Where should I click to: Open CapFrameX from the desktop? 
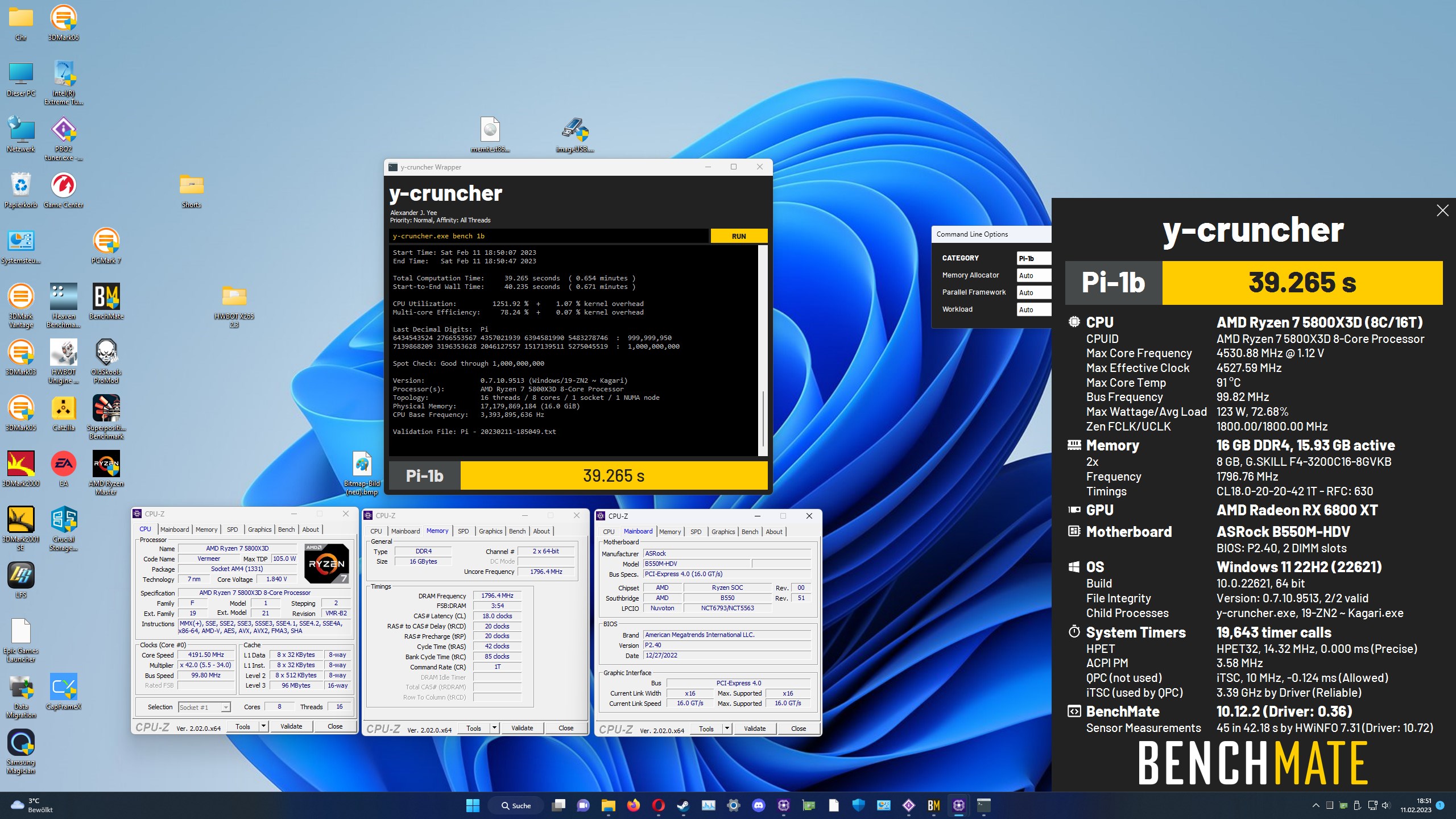pyautogui.click(x=63, y=692)
